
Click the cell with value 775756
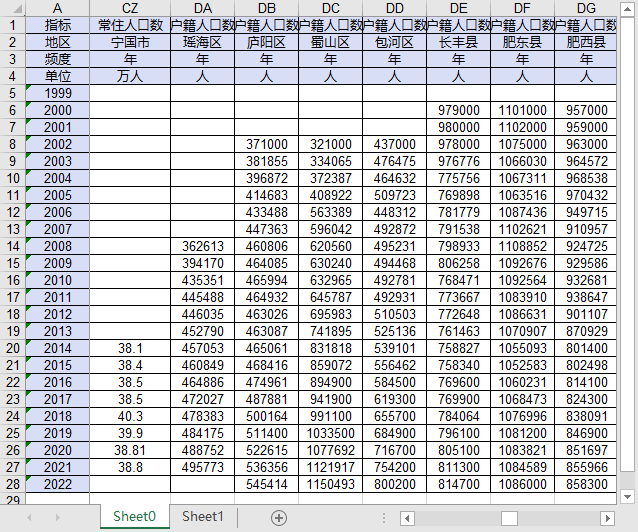(459, 178)
